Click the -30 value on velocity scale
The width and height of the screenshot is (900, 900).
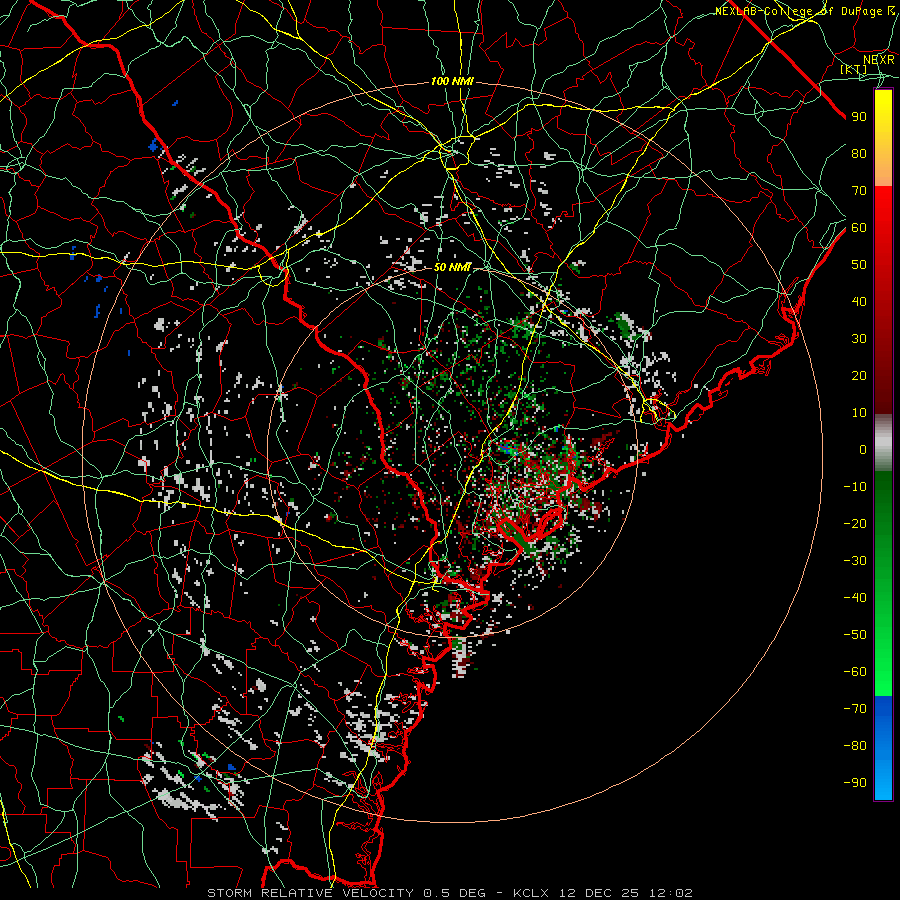pos(855,561)
